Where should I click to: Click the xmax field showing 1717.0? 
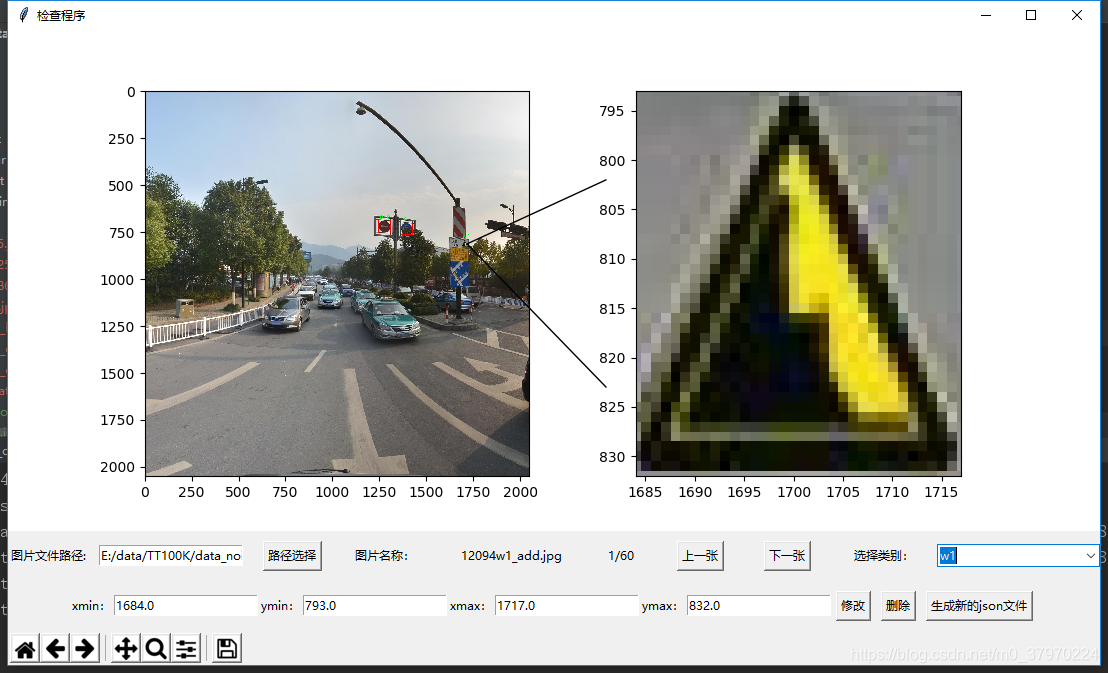[566, 606]
